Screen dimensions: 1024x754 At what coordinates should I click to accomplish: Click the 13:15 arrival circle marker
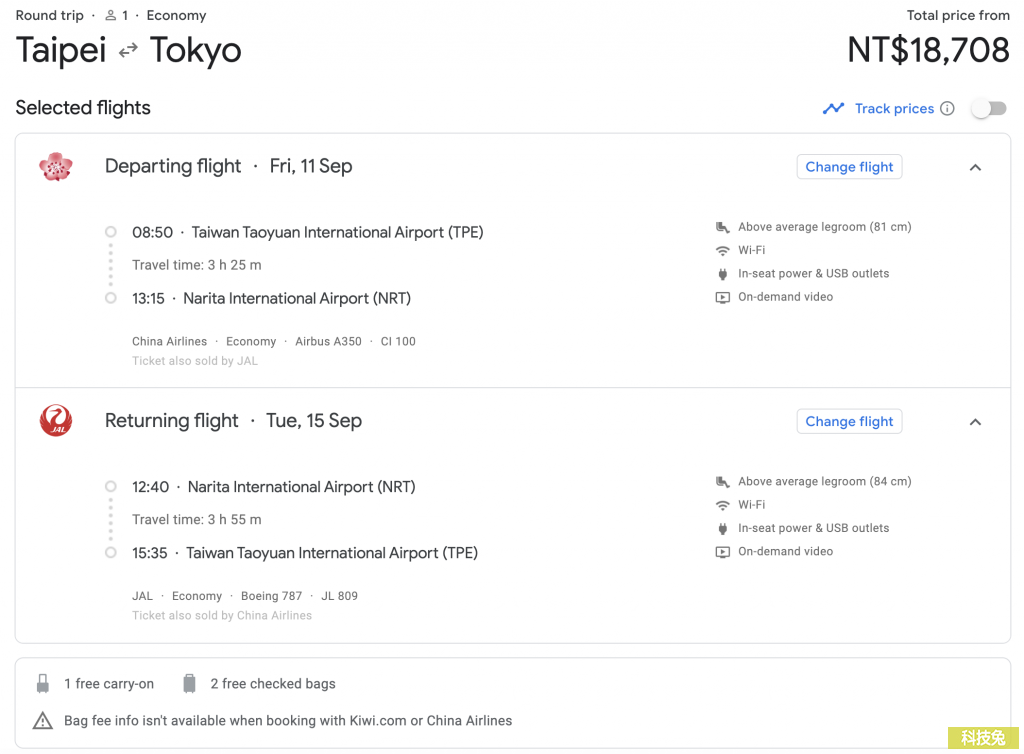pos(110,298)
